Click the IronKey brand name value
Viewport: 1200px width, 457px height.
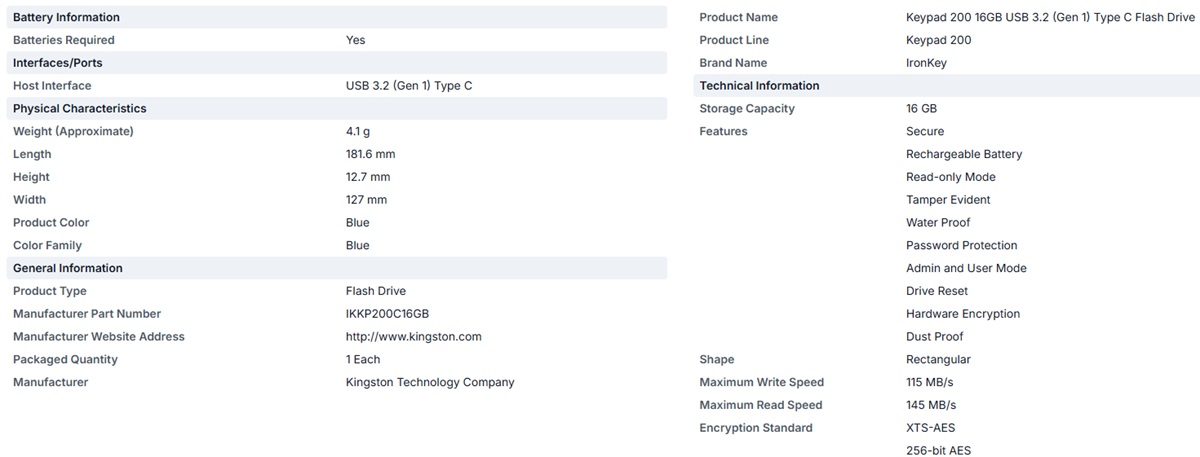pyautogui.click(x=926, y=63)
